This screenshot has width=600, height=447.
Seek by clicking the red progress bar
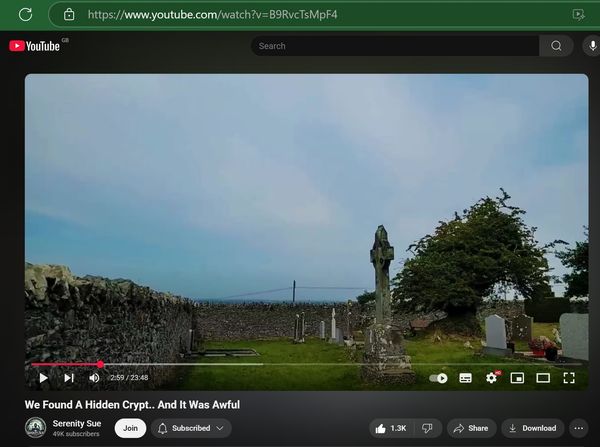pos(66,365)
